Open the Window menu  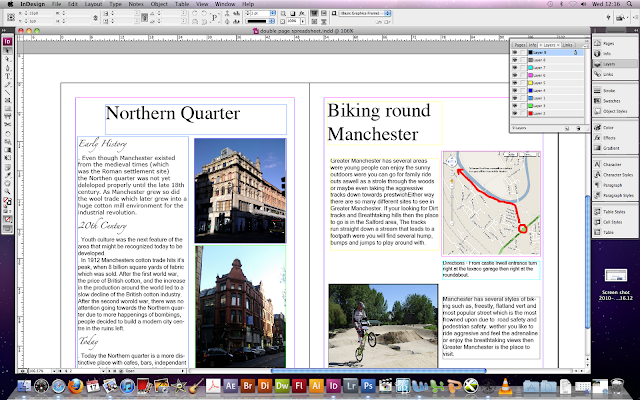coord(225,4)
